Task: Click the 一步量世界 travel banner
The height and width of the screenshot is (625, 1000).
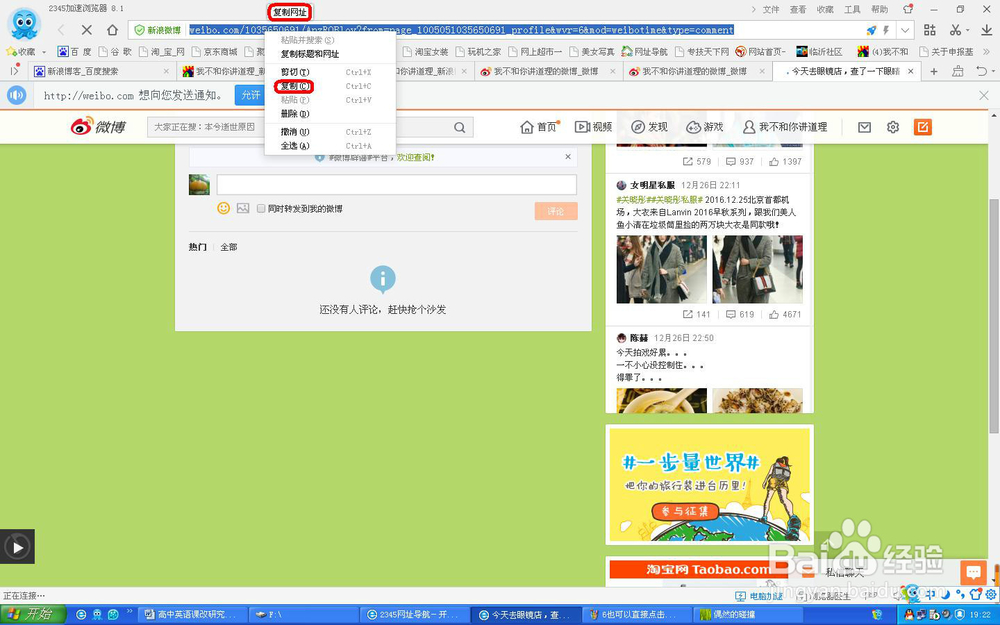Action: [x=709, y=485]
